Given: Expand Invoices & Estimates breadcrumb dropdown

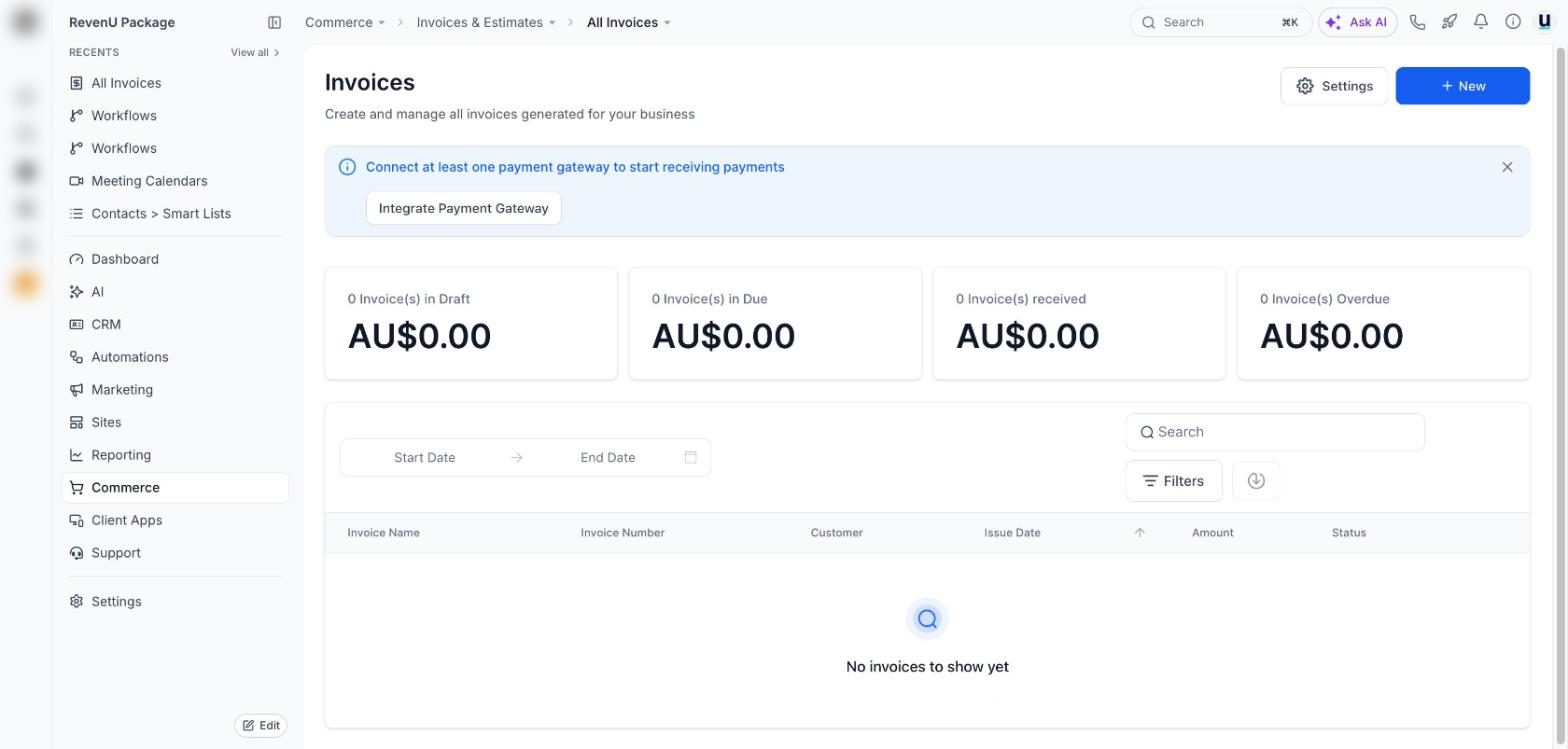Looking at the screenshot, I should click(486, 22).
